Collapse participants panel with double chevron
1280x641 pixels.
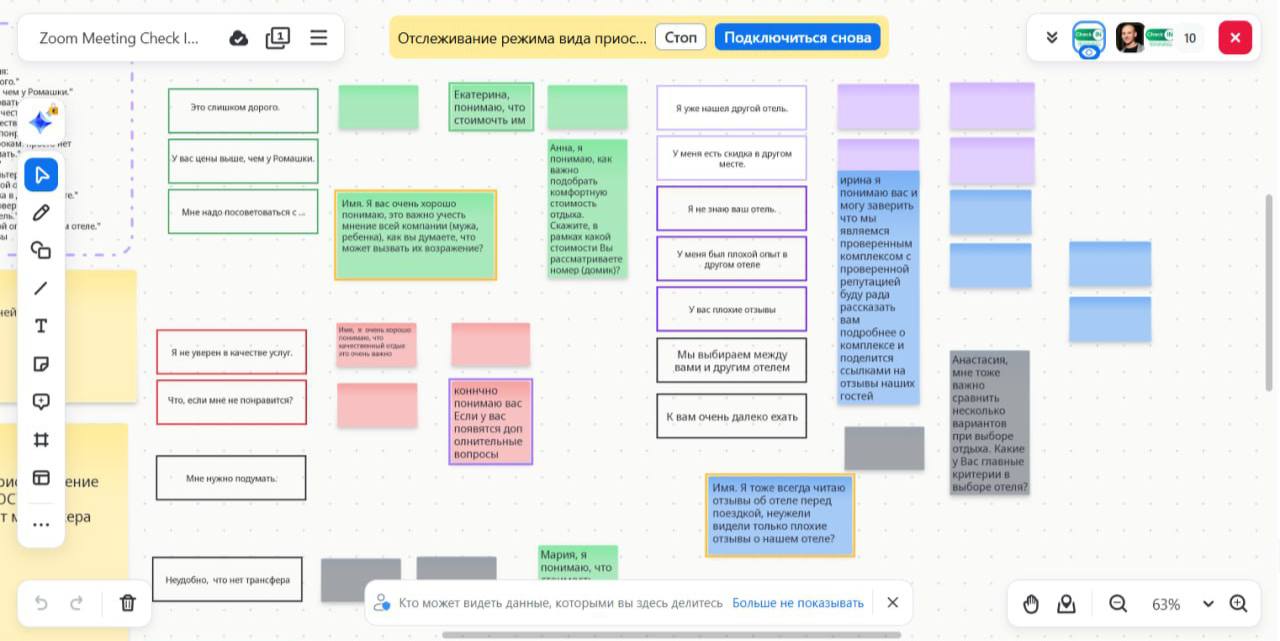click(1052, 38)
